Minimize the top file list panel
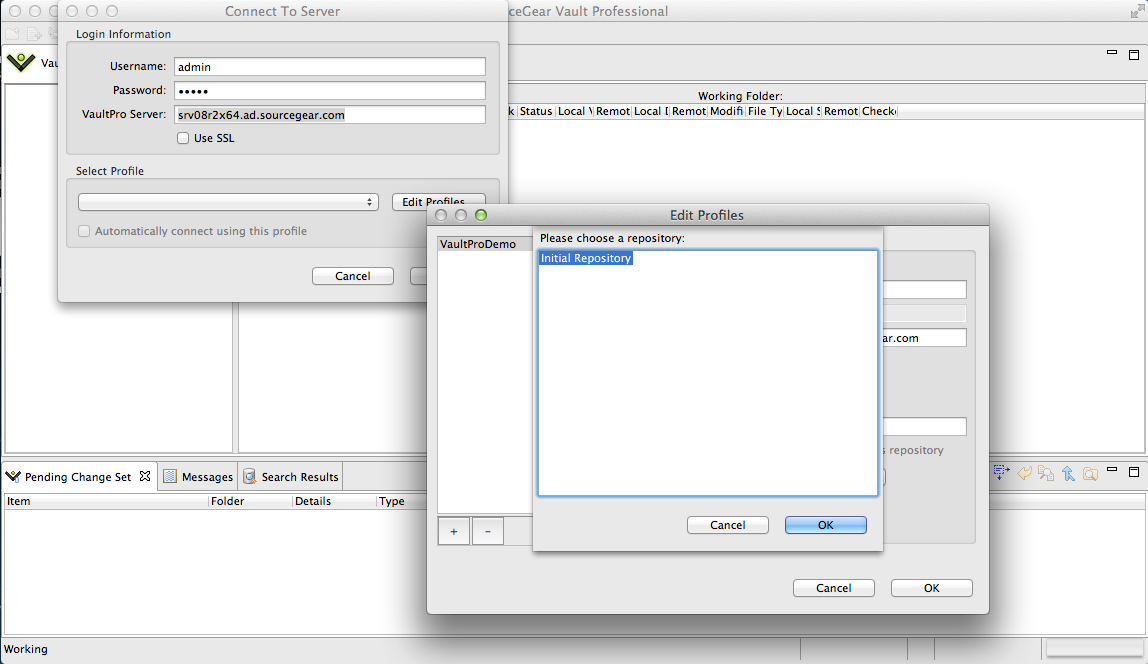The image size is (1148, 664). click(1112, 52)
